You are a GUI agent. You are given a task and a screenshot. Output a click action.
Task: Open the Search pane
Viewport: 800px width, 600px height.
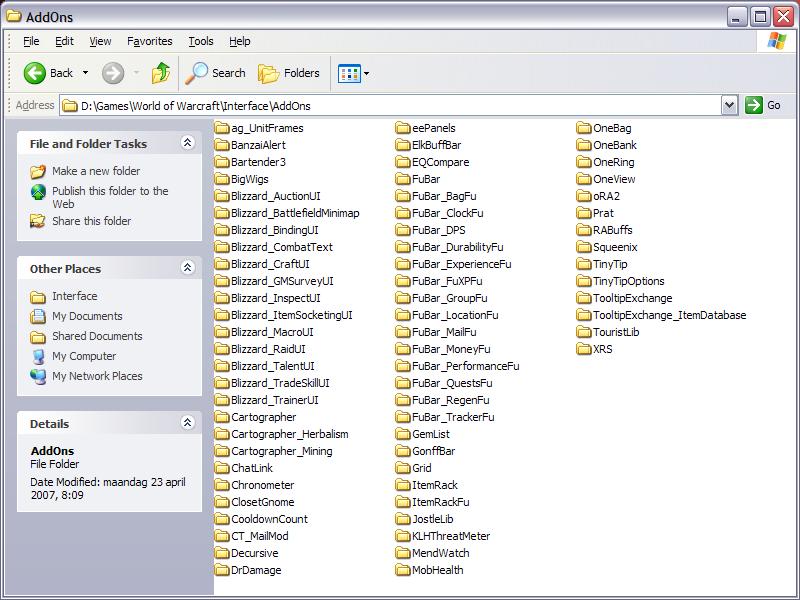216,73
